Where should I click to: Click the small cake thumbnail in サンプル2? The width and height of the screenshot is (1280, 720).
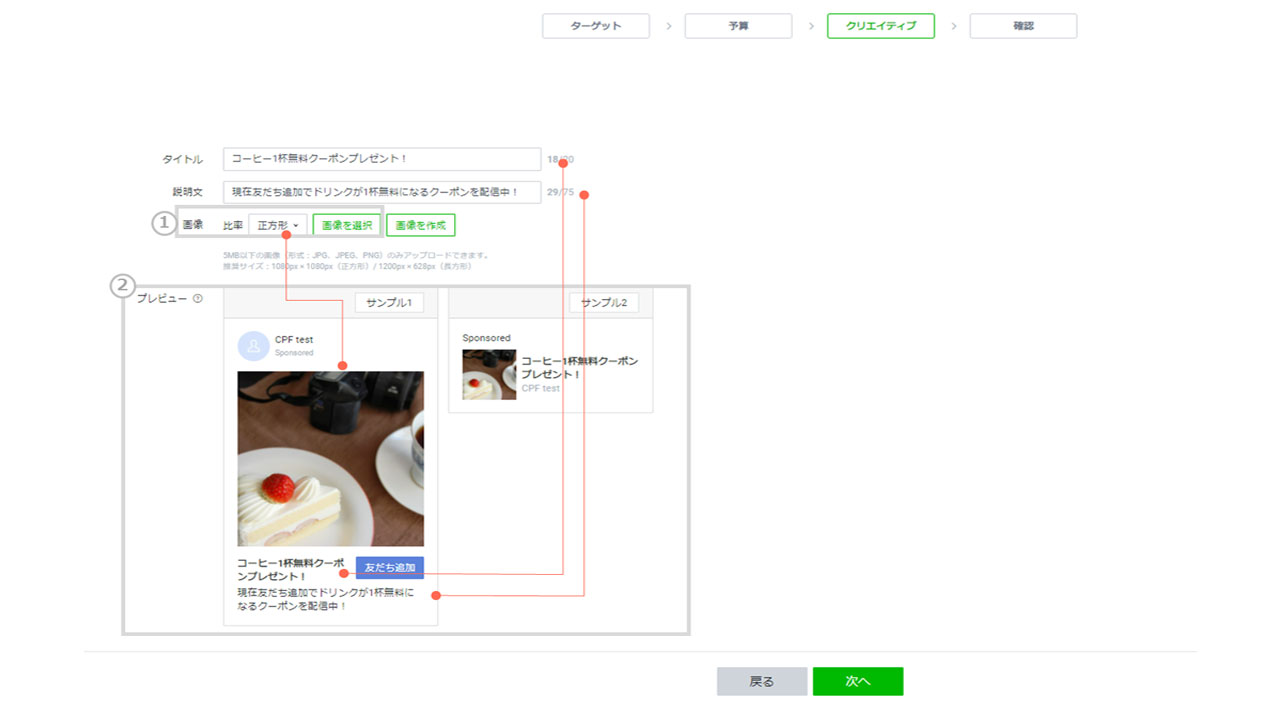(489, 375)
